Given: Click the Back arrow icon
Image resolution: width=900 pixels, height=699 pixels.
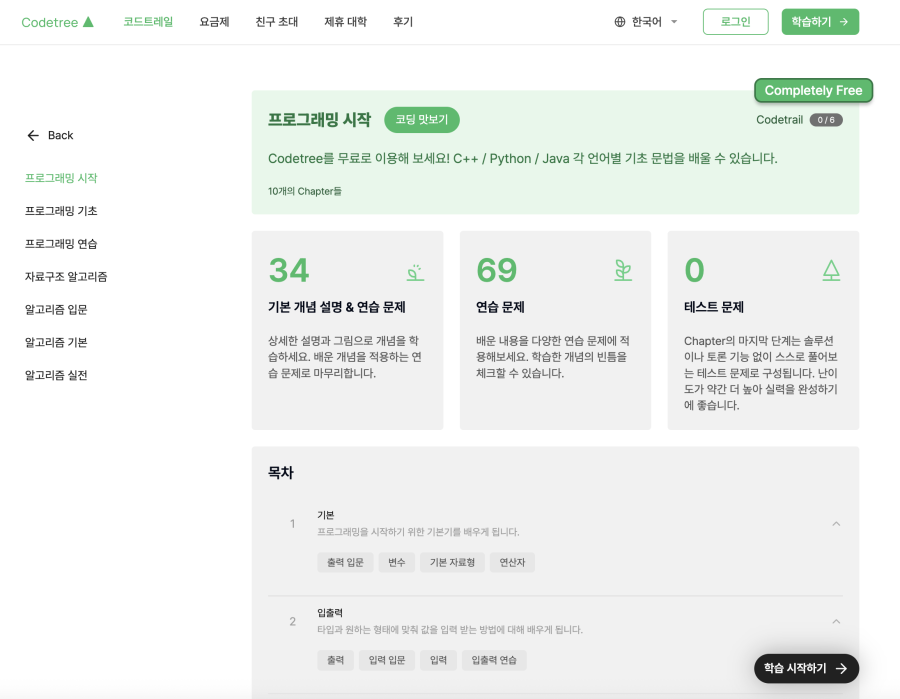Looking at the screenshot, I should tap(33, 135).
